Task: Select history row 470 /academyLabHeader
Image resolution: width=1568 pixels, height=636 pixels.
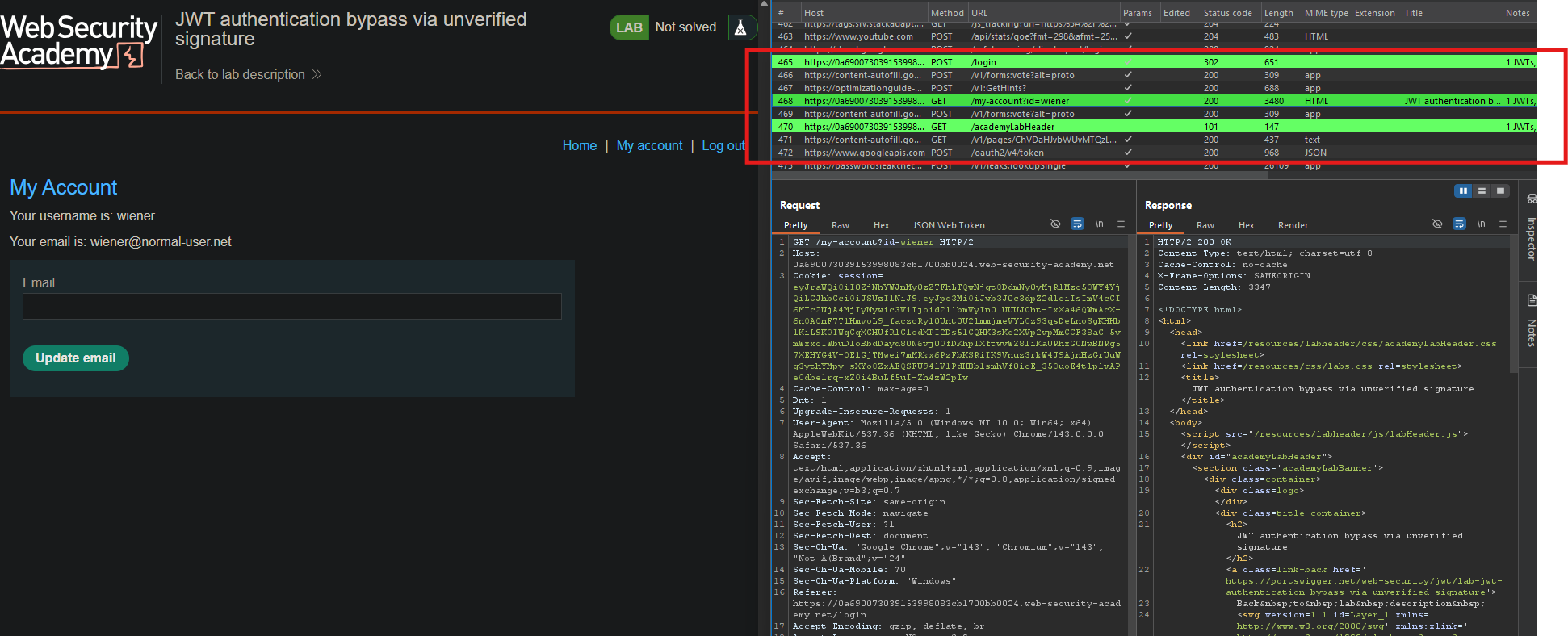Action: click(1155, 127)
